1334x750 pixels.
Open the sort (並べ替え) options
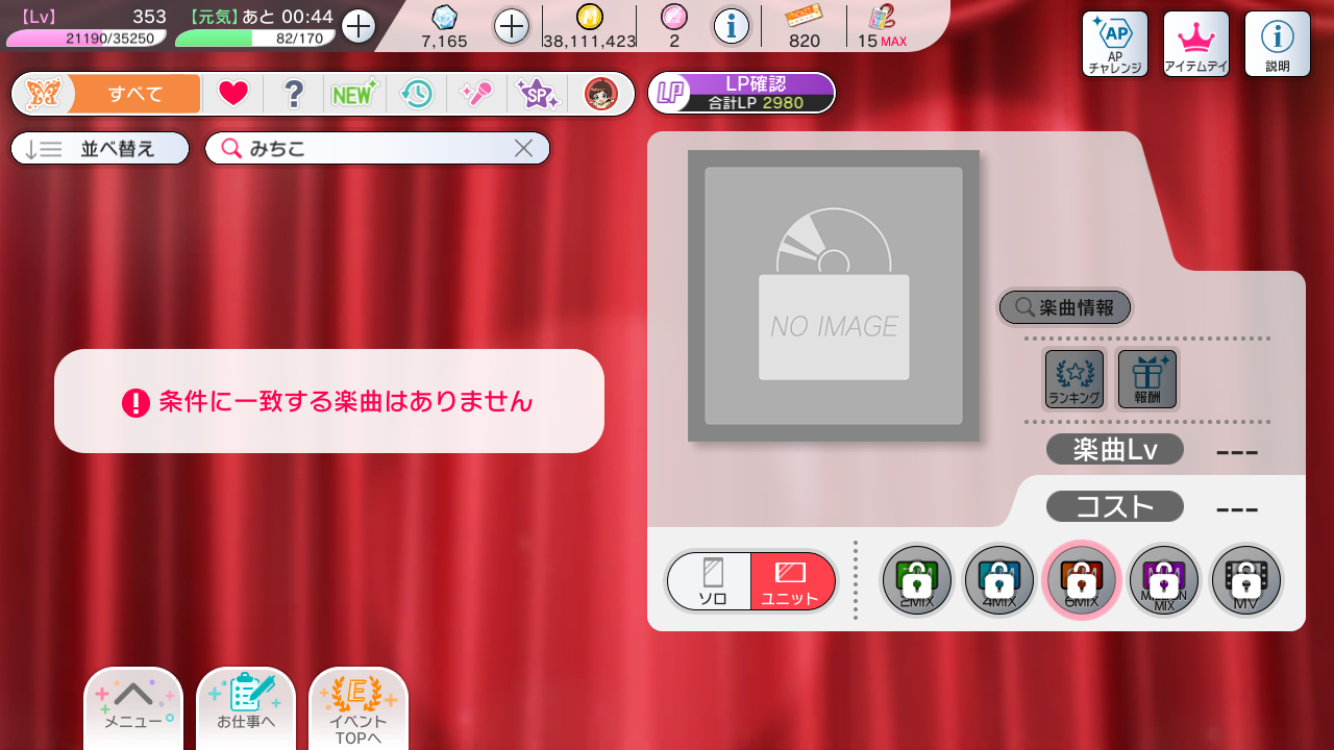click(100, 149)
